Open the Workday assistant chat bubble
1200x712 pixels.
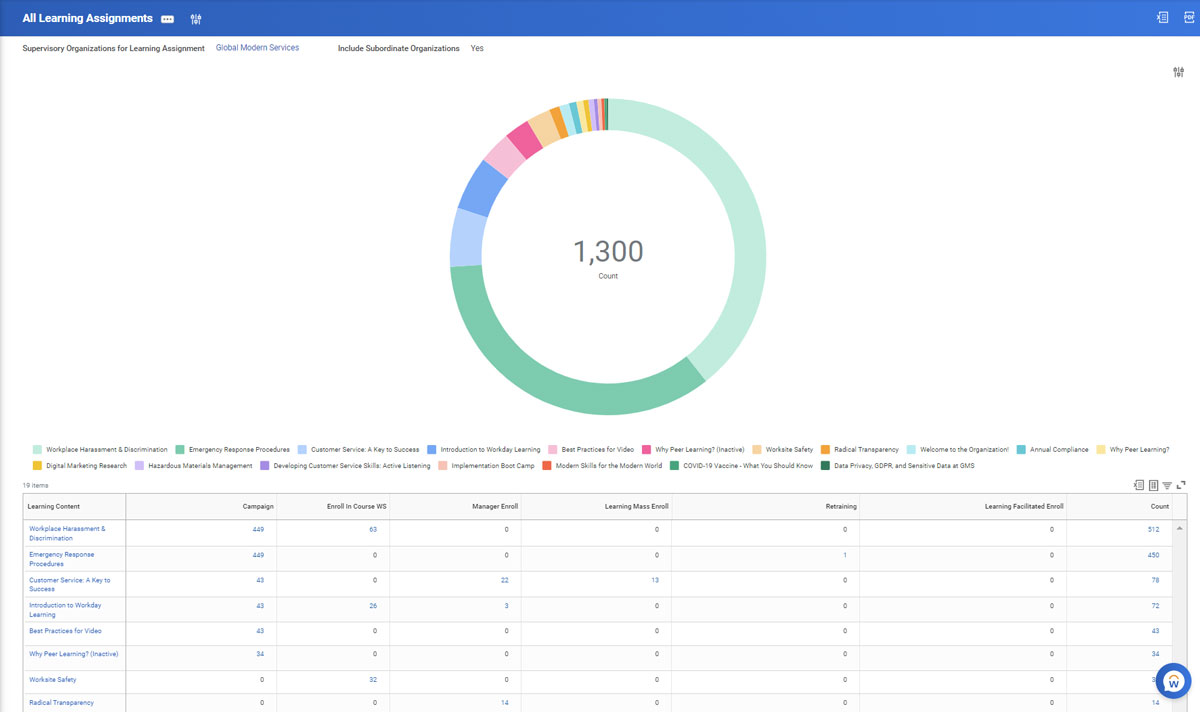[1175, 679]
